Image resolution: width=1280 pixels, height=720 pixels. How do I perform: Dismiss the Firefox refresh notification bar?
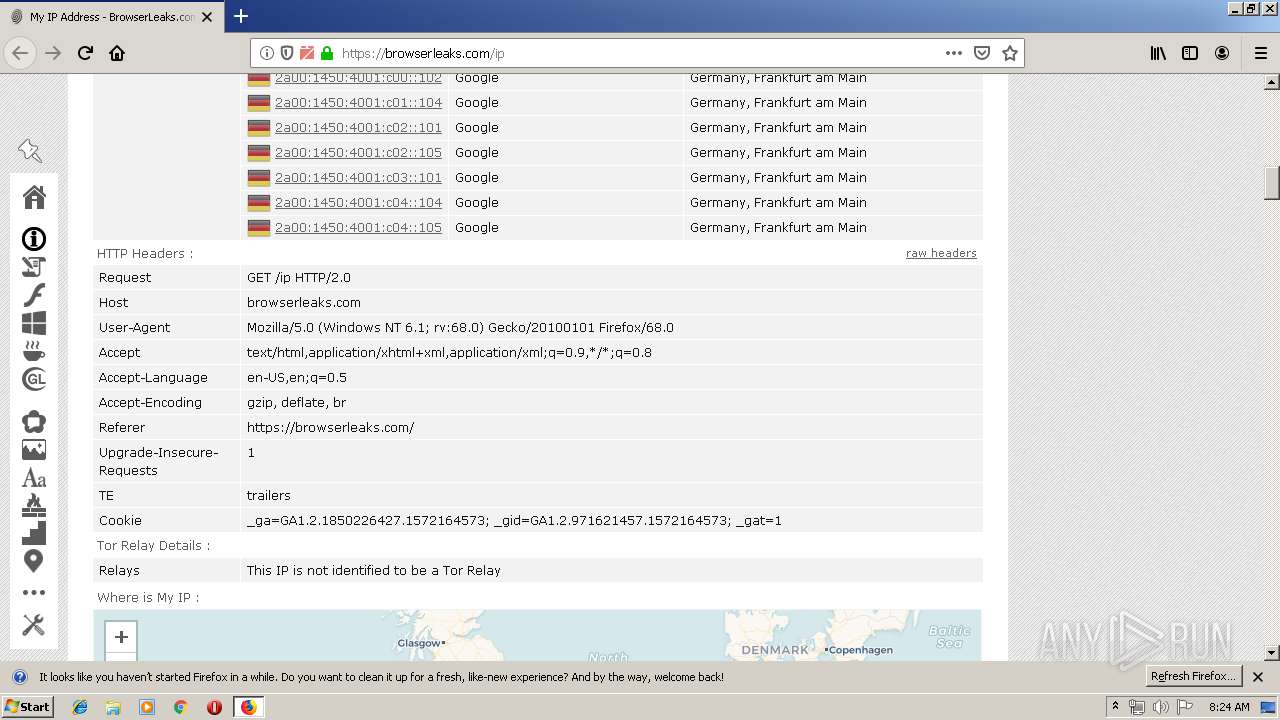tap(1258, 677)
